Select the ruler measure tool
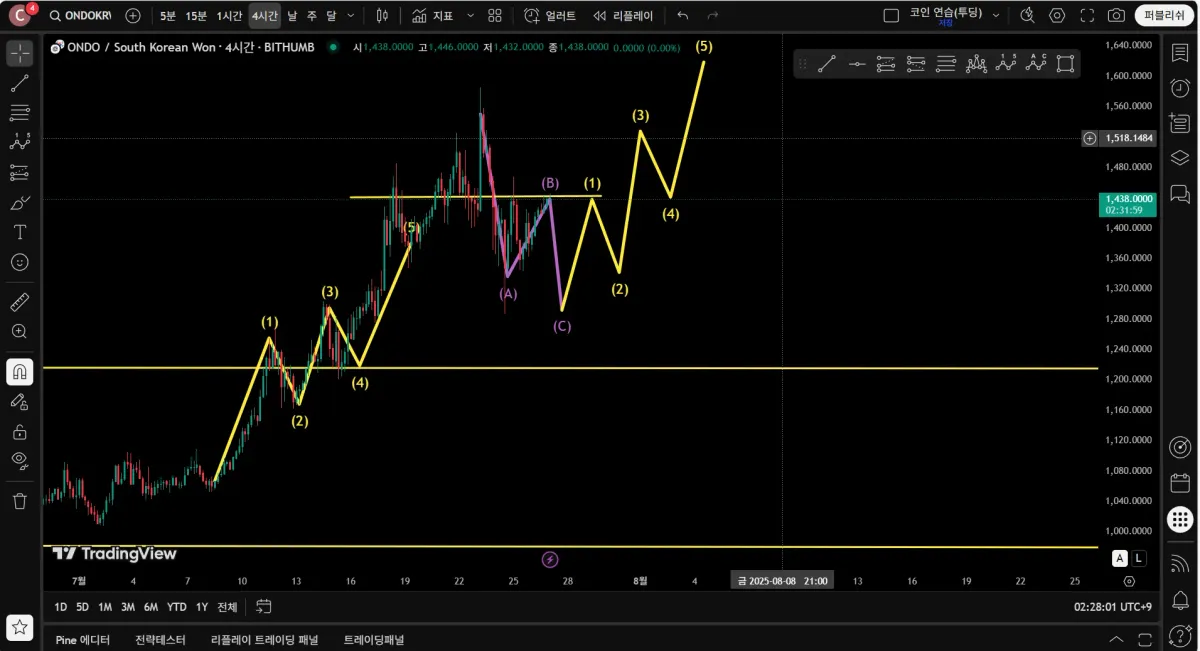Viewport: 1200px width, 651px height. point(19,302)
